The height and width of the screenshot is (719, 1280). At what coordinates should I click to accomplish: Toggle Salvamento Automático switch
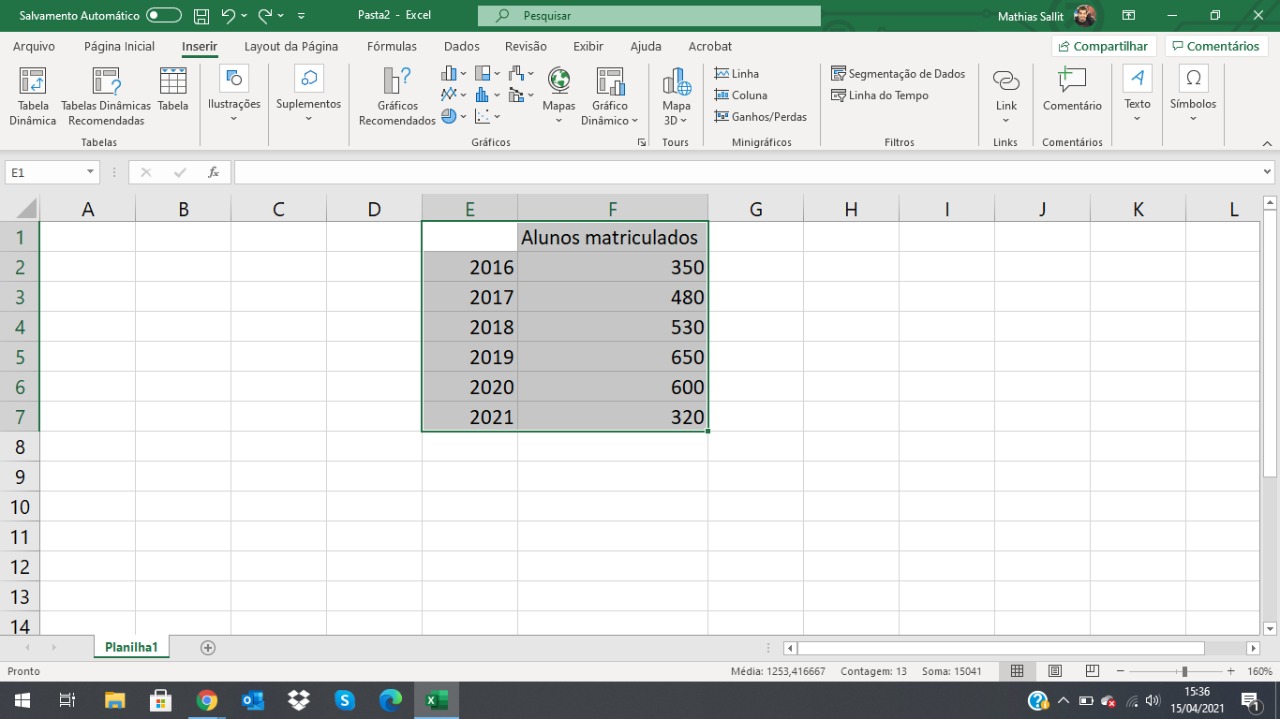coord(163,16)
